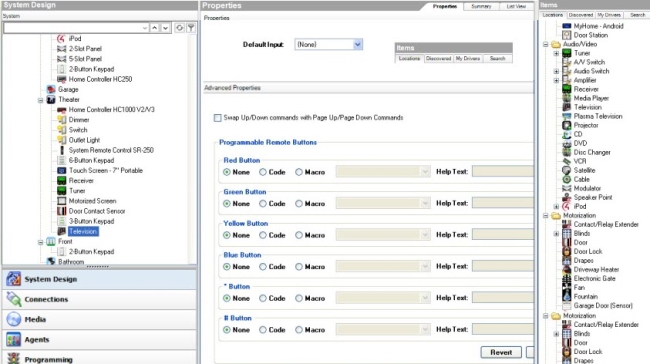Open the Media section

pos(99,319)
